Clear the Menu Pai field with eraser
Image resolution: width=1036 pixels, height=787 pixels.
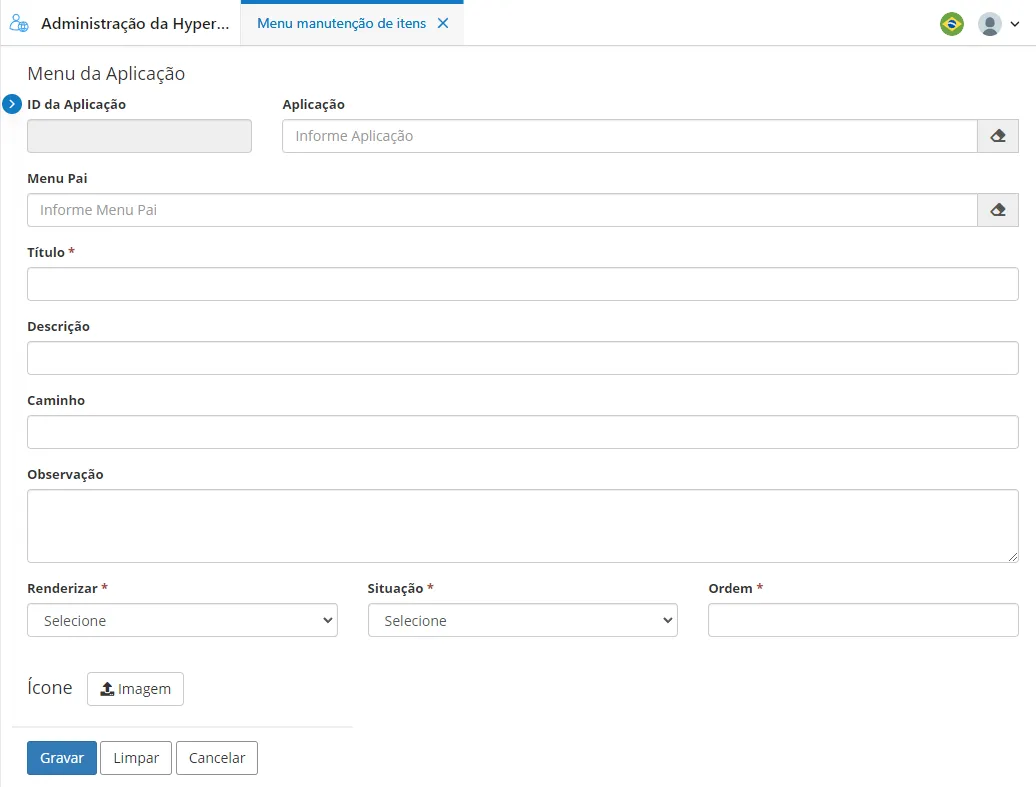point(998,210)
